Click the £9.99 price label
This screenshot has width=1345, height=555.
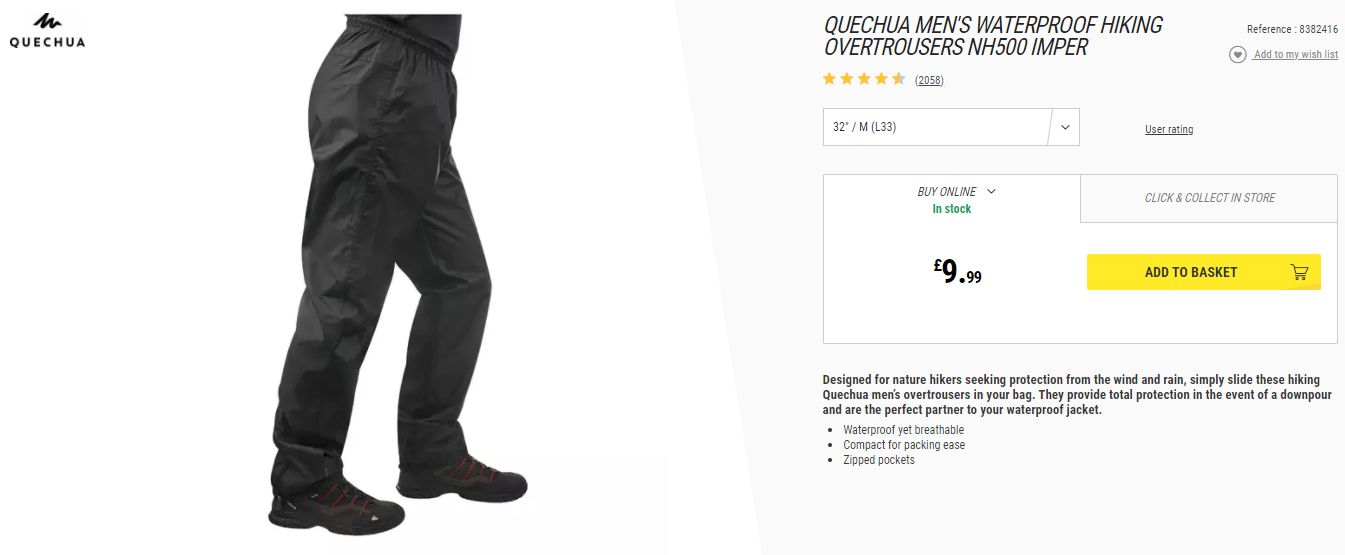click(958, 271)
